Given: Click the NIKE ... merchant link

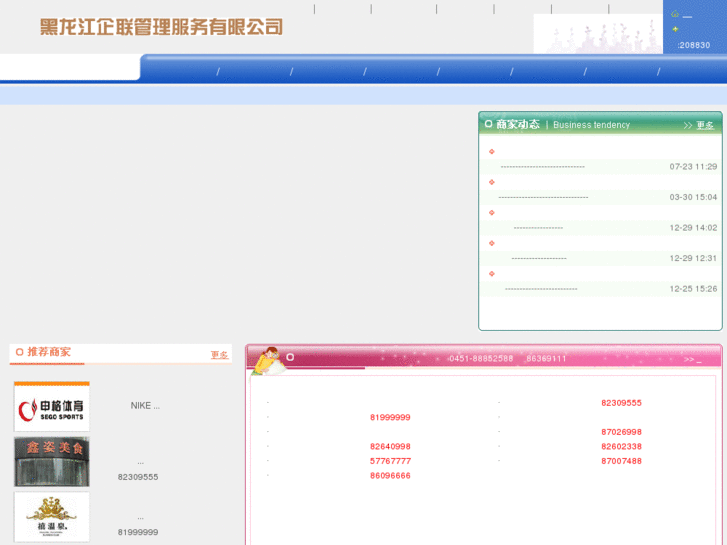Looking at the screenshot, I should click(x=145, y=406).
